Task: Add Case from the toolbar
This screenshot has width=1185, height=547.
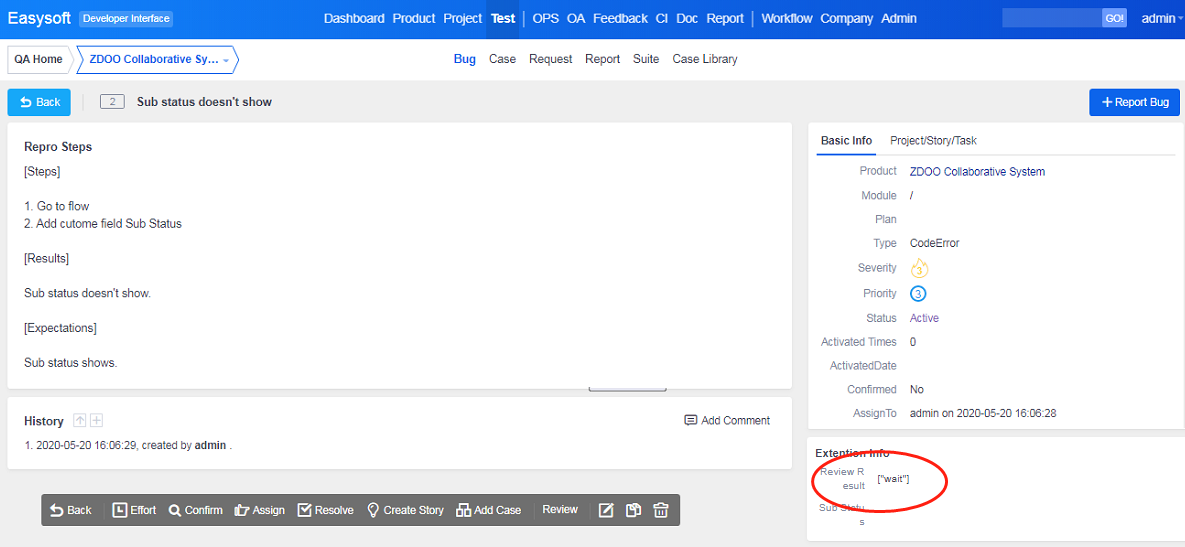Action: (x=488, y=510)
